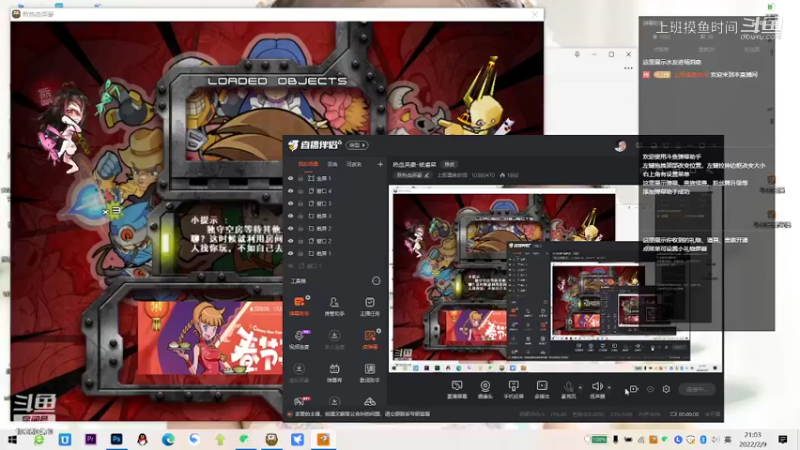The width and height of the screenshot is (800, 450).
Task: Toggle visibility of the 截屏 1 source
Action: [291, 254]
